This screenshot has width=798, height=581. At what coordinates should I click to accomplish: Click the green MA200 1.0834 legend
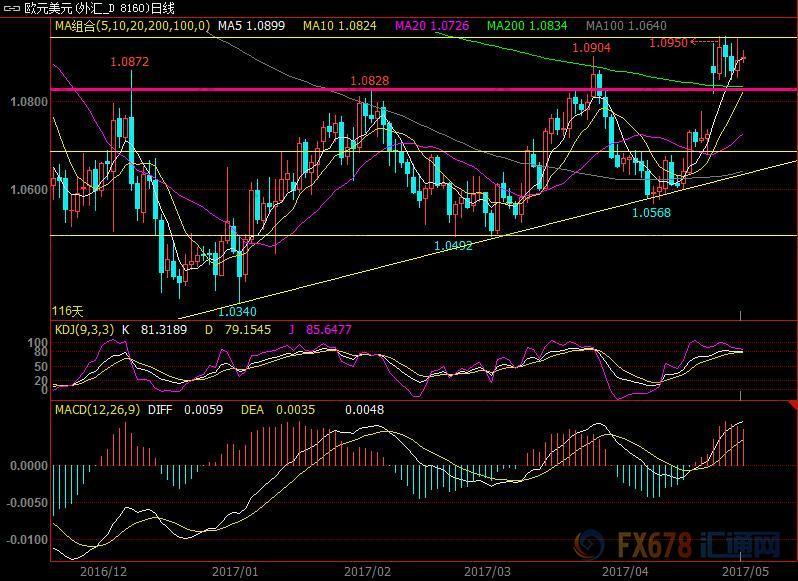point(530,24)
